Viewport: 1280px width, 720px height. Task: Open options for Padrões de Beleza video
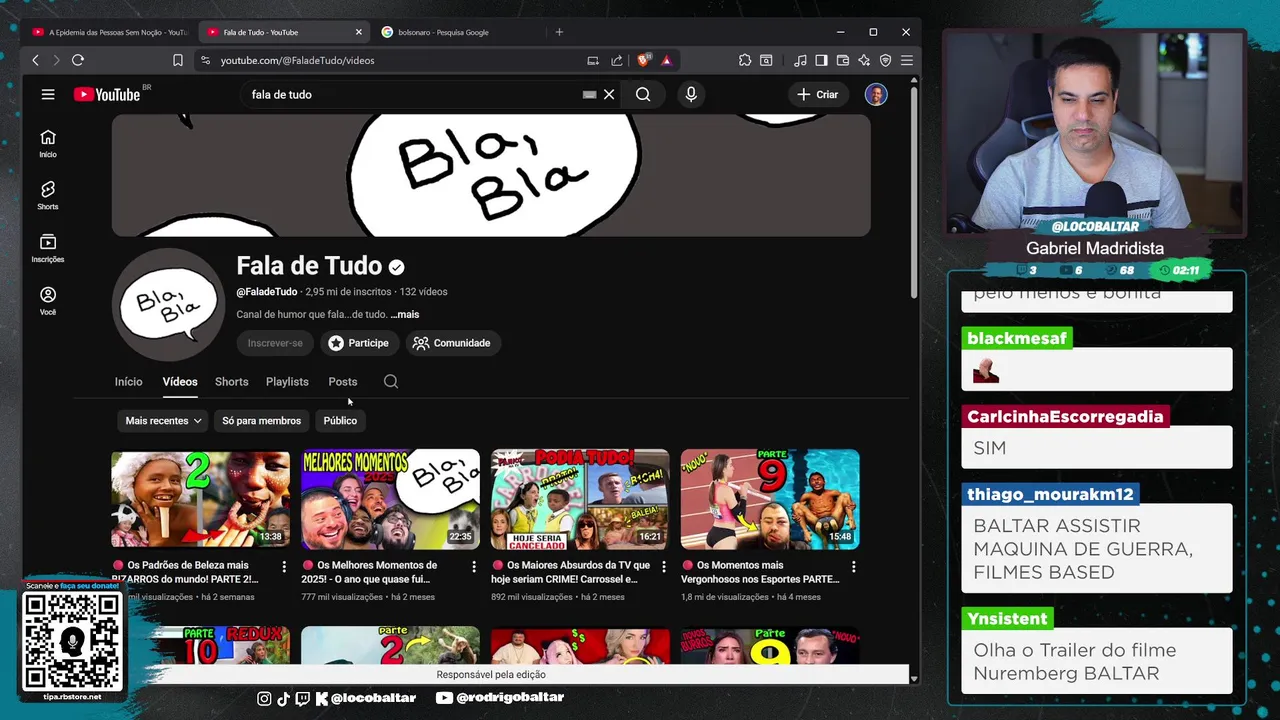(x=284, y=566)
